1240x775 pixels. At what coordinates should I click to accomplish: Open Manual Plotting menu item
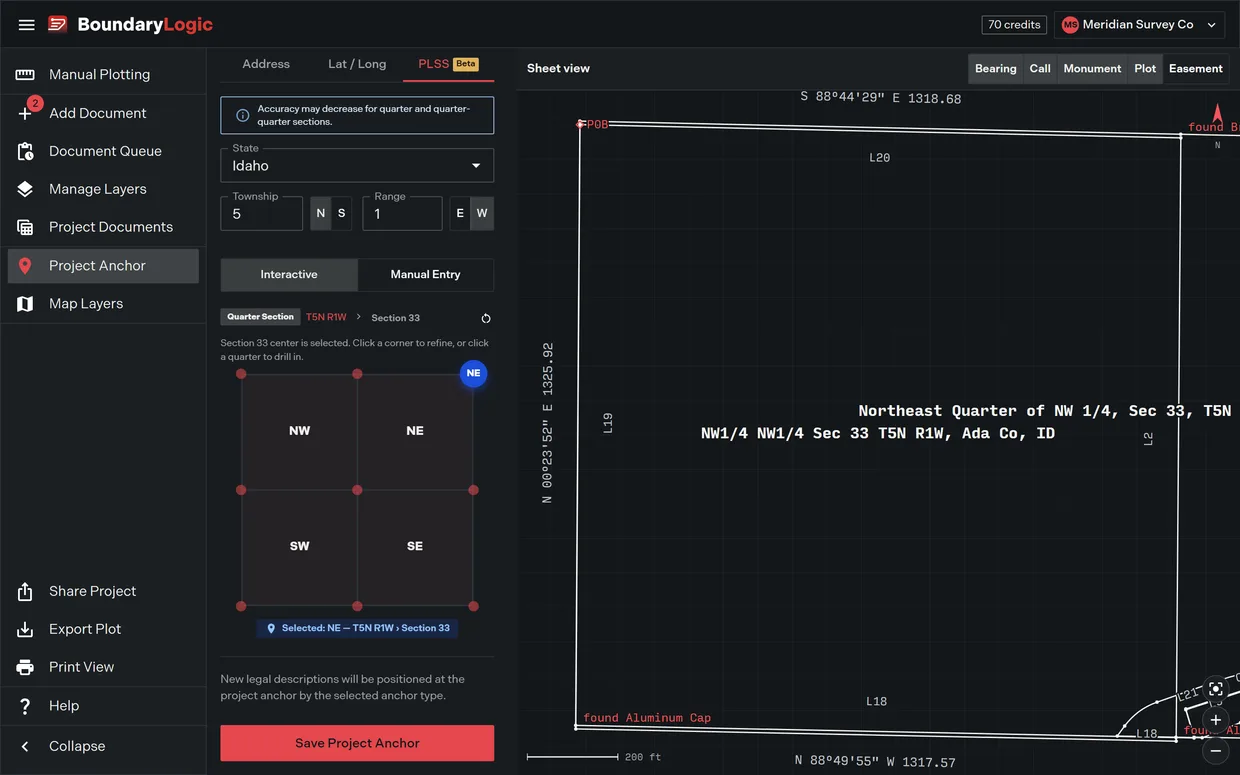(x=103, y=75)
